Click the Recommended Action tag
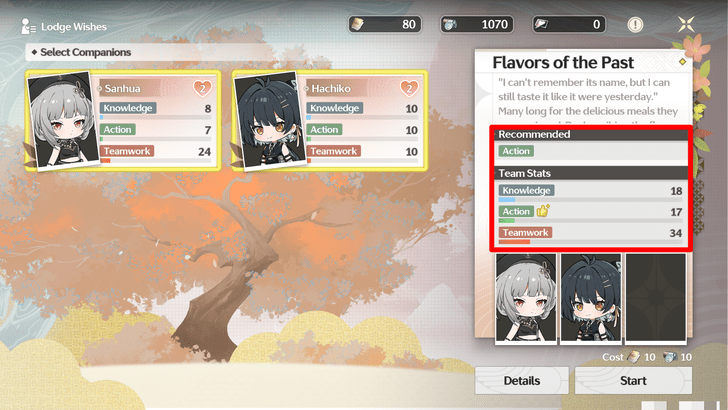This screenshot has height=410, width=728. click(516, 151)
